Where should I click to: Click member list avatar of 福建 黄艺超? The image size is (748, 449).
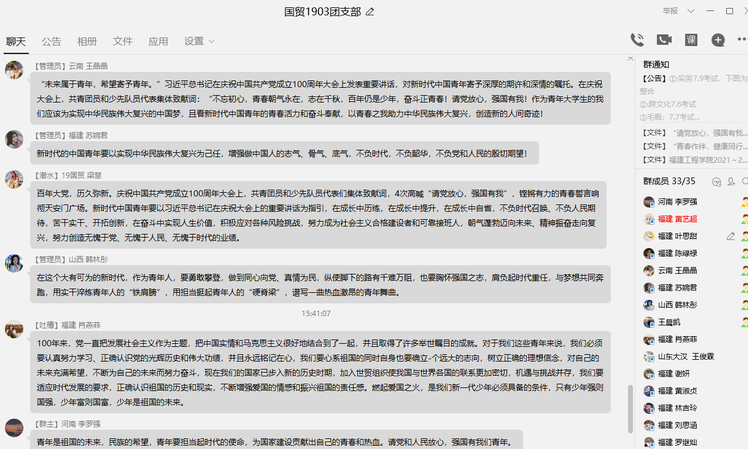[649, 219]
